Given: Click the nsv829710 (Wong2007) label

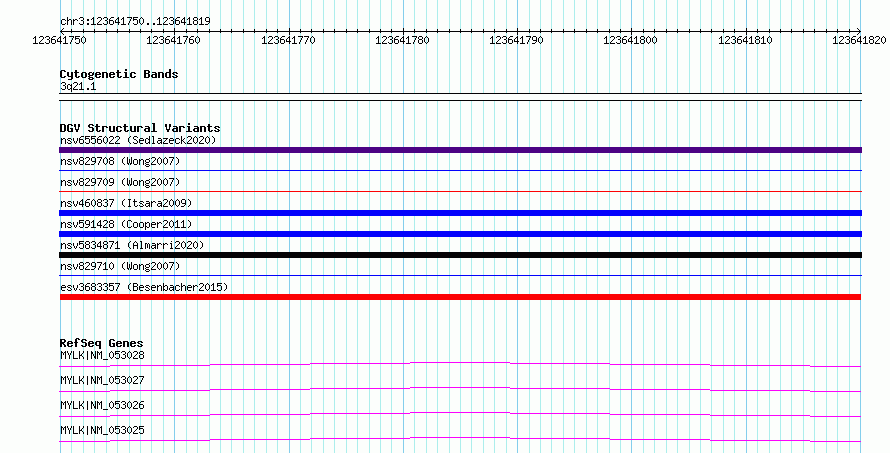Looking at the screenshot, I should pos(120,266).
